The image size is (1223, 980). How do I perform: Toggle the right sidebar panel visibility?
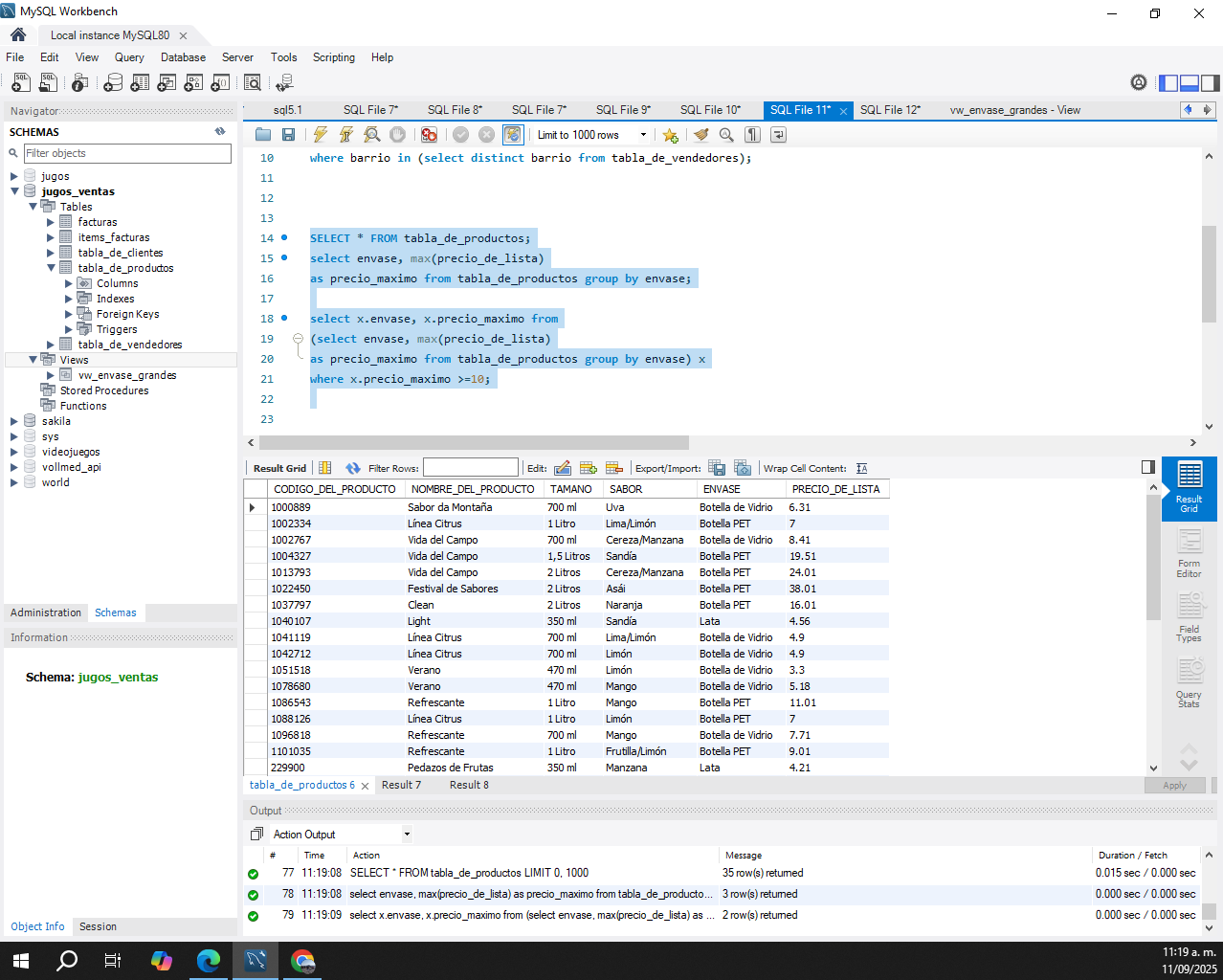click(1211, 83)
